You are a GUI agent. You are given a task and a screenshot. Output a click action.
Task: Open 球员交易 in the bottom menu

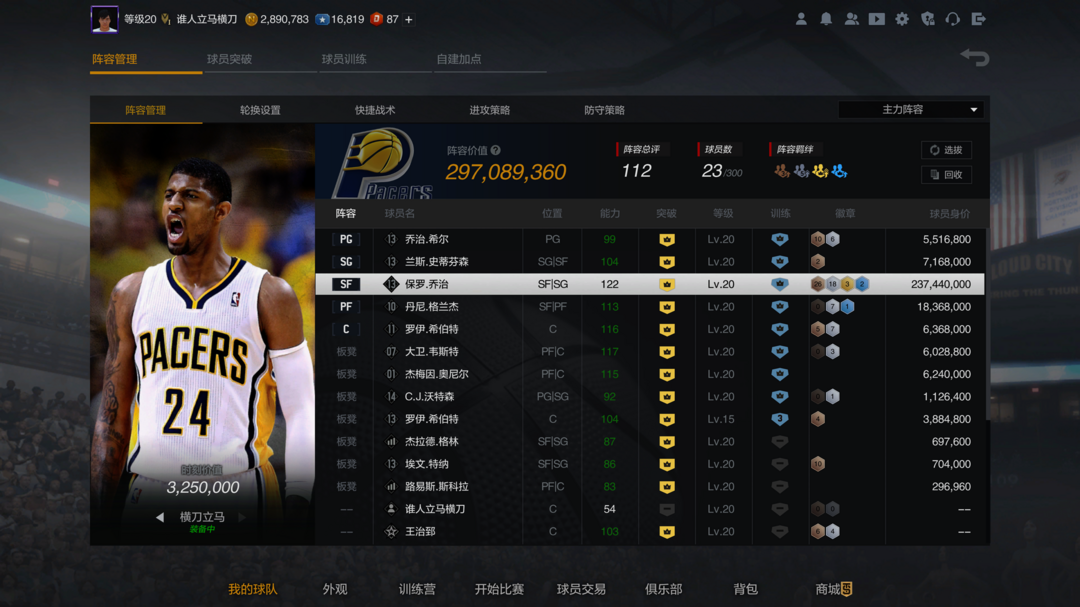click(581, 589)
